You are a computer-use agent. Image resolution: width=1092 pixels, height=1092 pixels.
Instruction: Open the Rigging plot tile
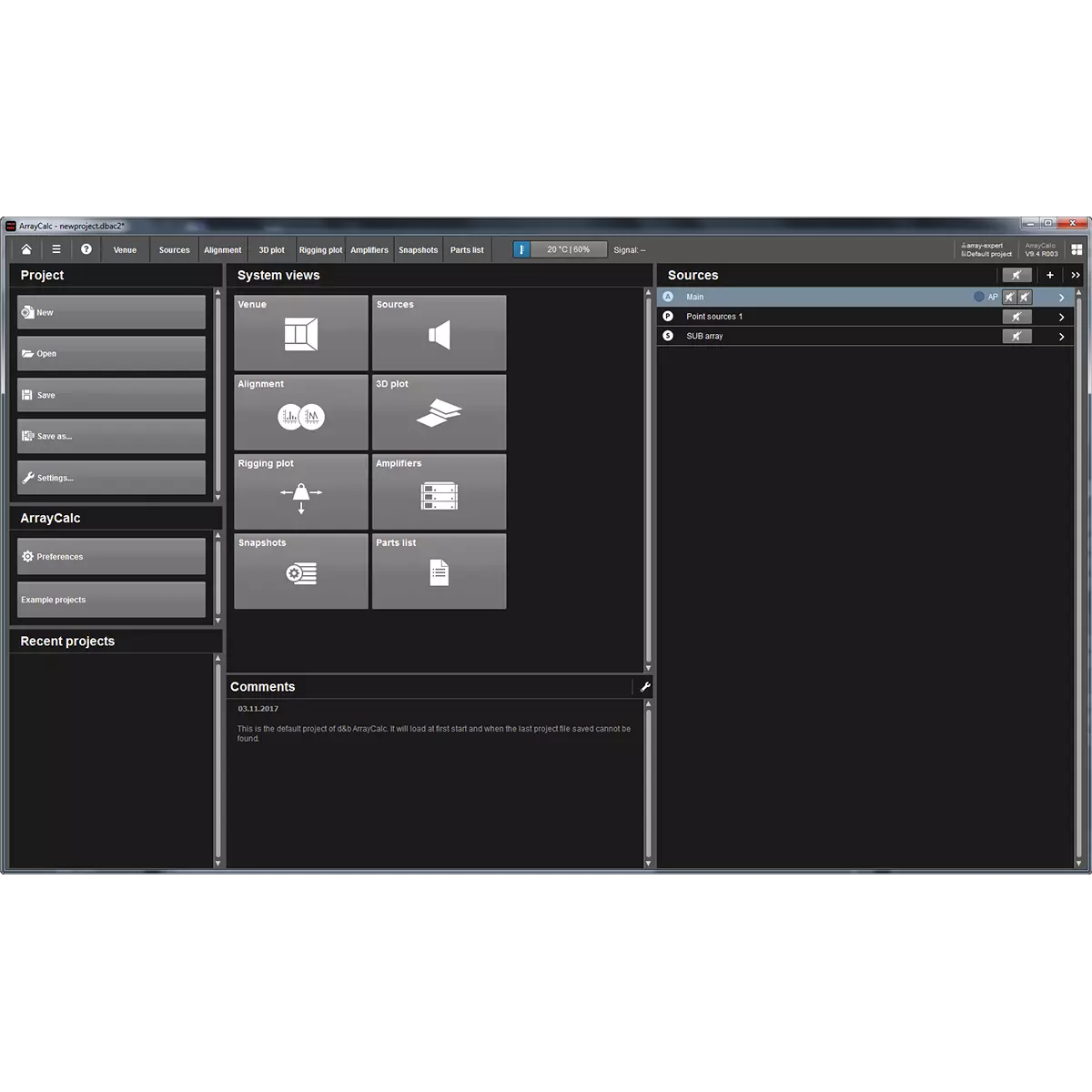[301, 492]
